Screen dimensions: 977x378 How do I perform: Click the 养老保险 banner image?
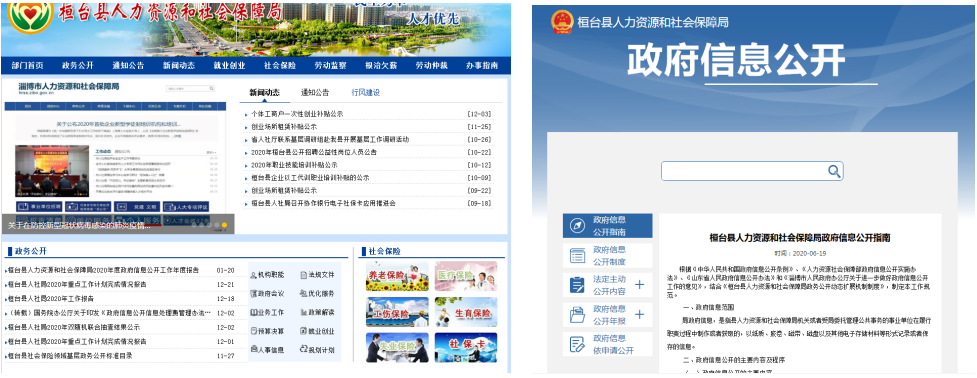(397, 276)
